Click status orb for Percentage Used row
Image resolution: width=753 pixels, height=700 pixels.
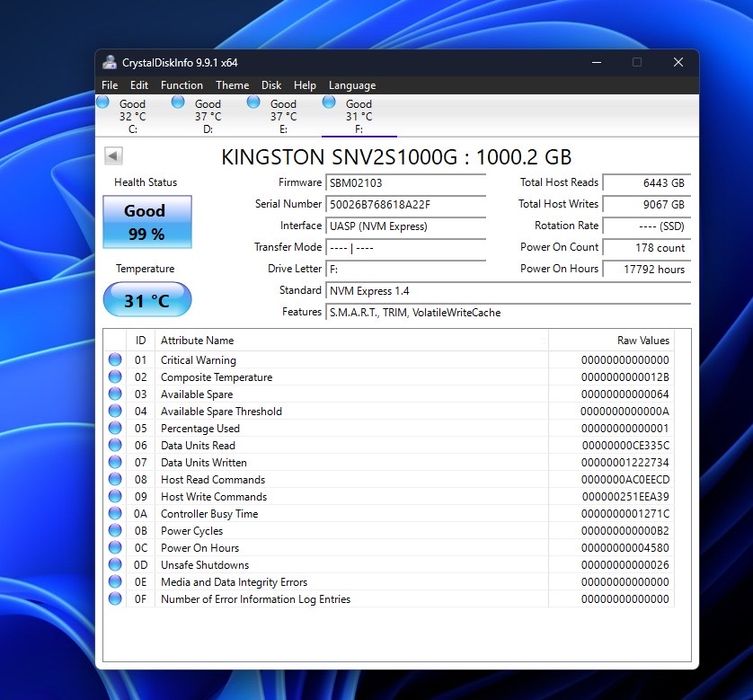click(115, 428)
